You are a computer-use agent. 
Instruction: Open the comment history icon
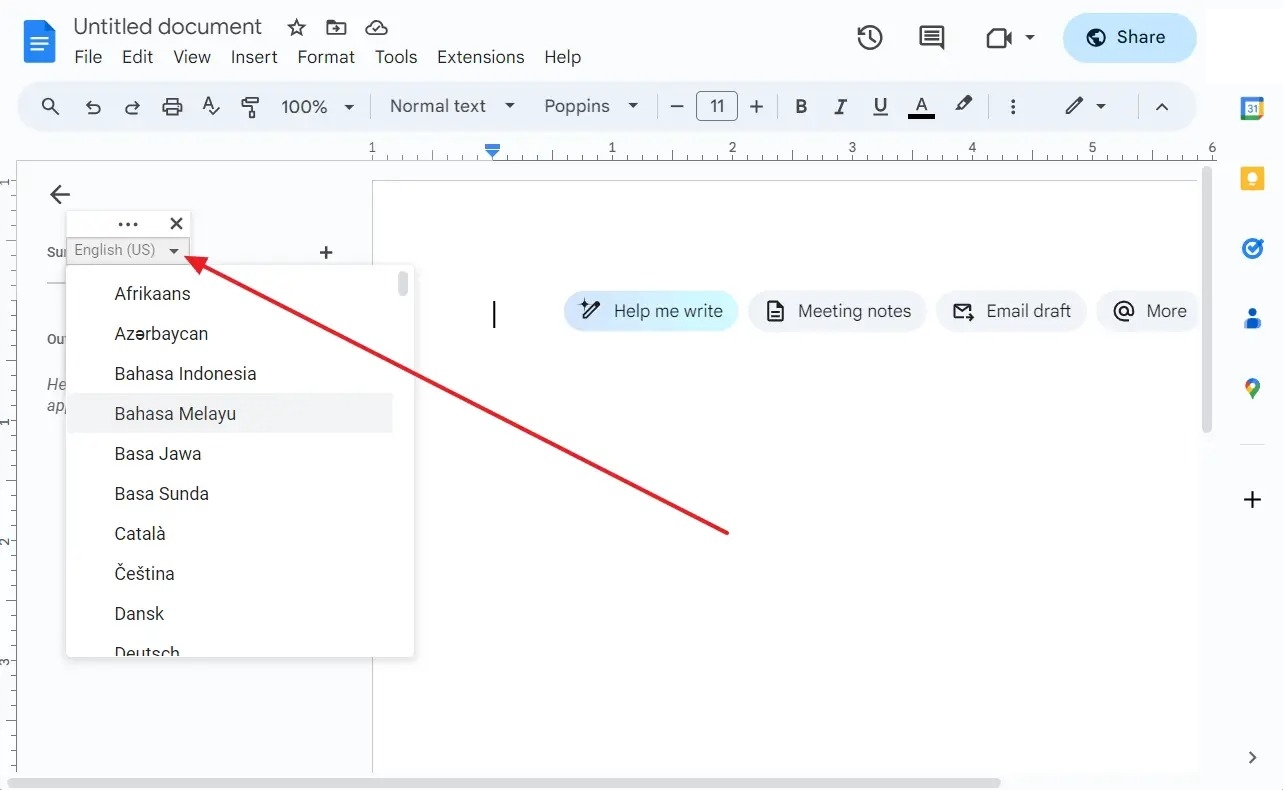pos(931,37)
